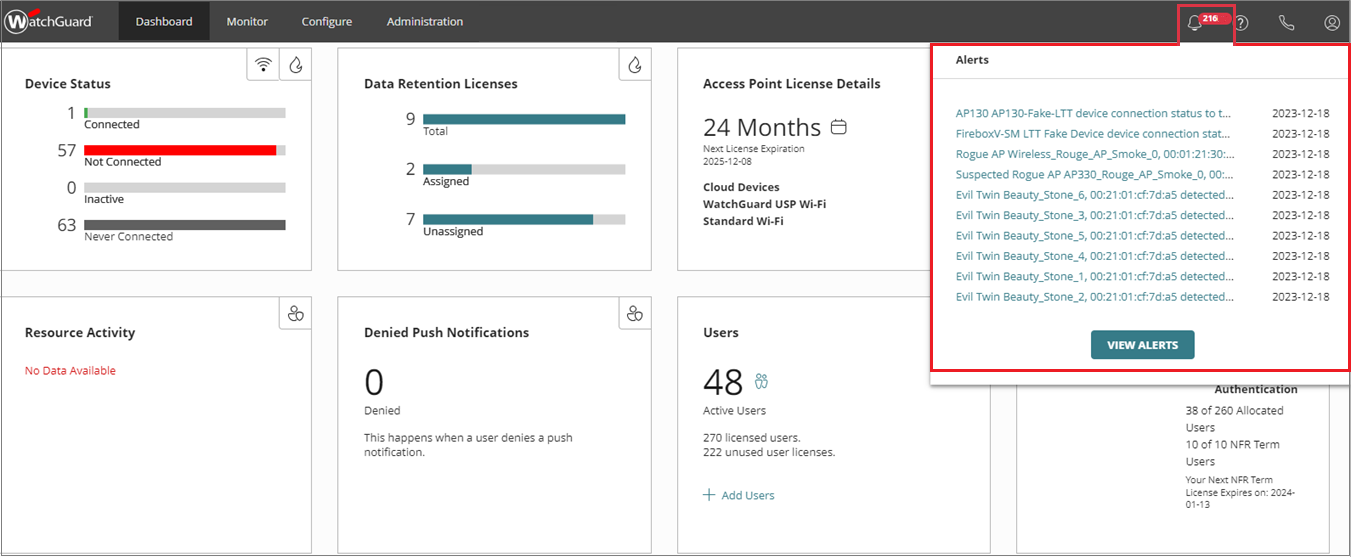Image resolution: width=1351 pixels, height=557 pixels.
Task: Click the Firebox flame icon on Device Status
Action: [295, 65]
